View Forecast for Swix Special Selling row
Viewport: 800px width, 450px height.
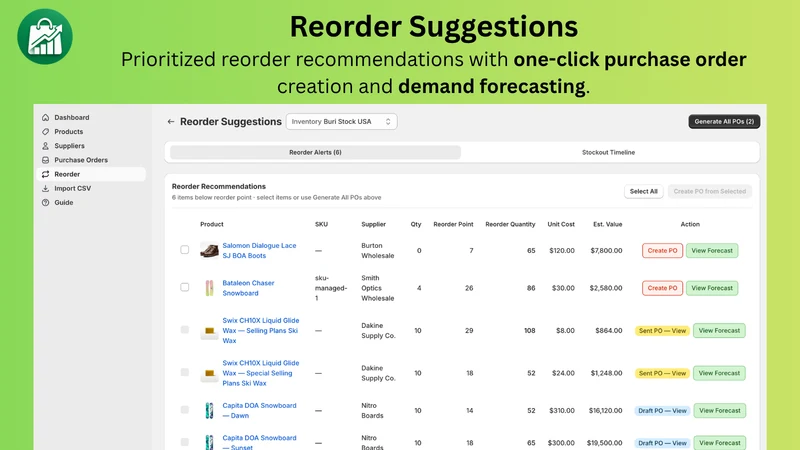tap(719, 373)
